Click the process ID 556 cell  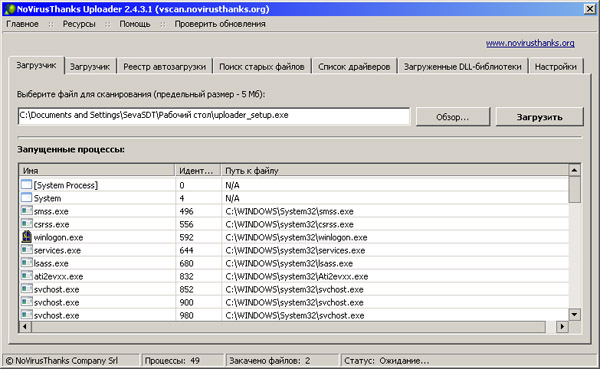186,224
